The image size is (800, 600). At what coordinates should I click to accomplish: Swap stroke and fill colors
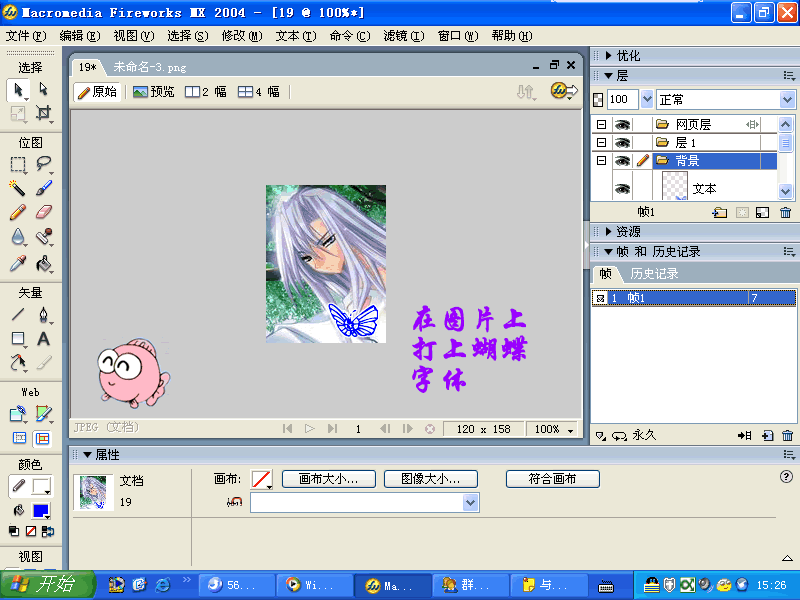[x=47, y=532]
